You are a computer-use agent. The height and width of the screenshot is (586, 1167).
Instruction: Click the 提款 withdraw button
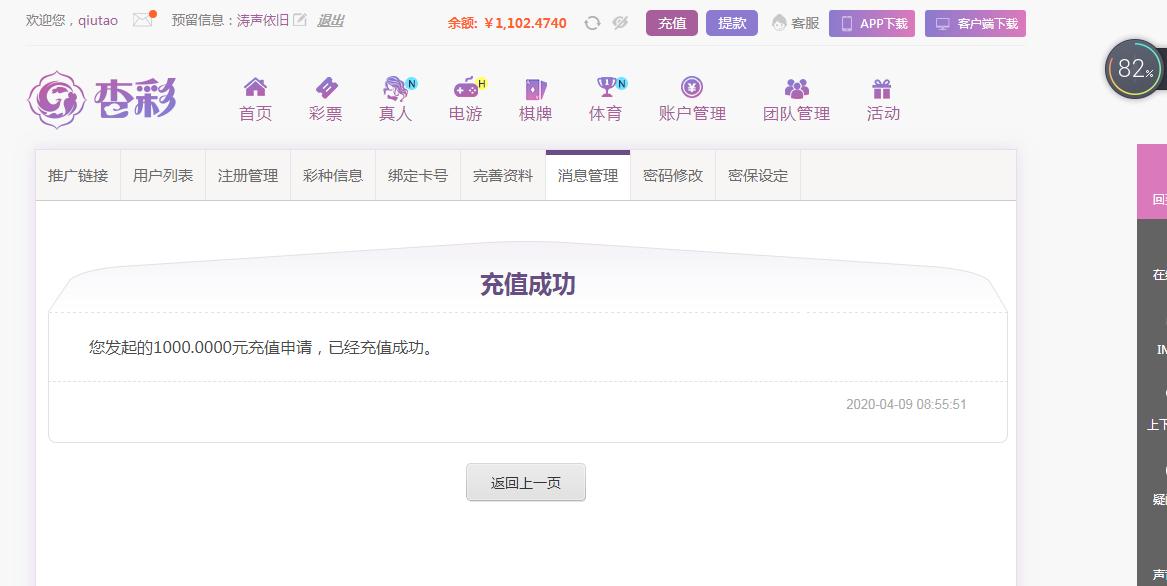(732, 23)
